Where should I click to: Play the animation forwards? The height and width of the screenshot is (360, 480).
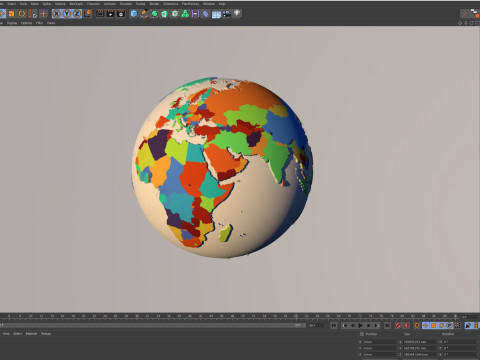[361, 325]
